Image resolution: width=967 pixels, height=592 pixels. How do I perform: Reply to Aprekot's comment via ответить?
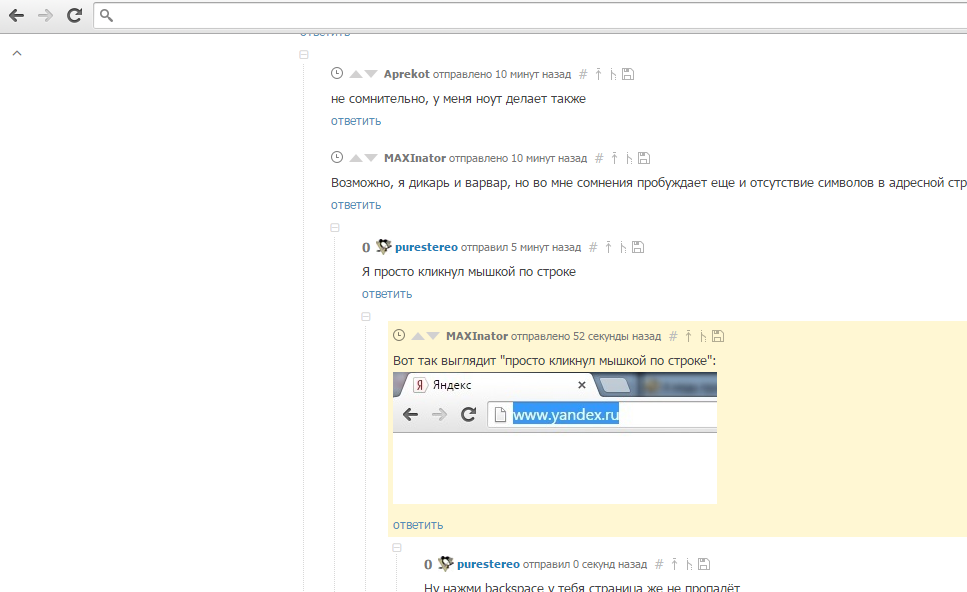tap(356, 121)
